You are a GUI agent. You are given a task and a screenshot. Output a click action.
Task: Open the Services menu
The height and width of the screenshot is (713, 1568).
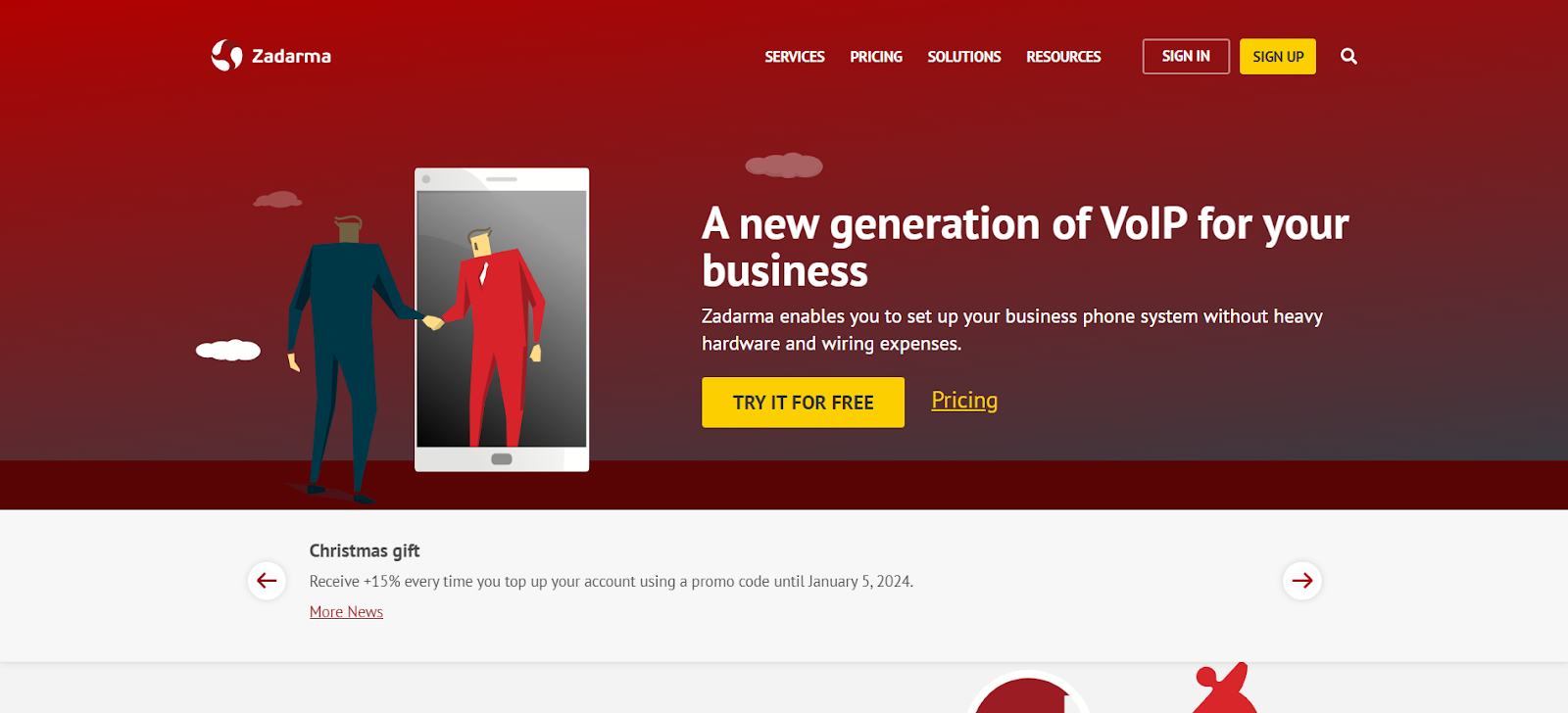tap(794, 57)
